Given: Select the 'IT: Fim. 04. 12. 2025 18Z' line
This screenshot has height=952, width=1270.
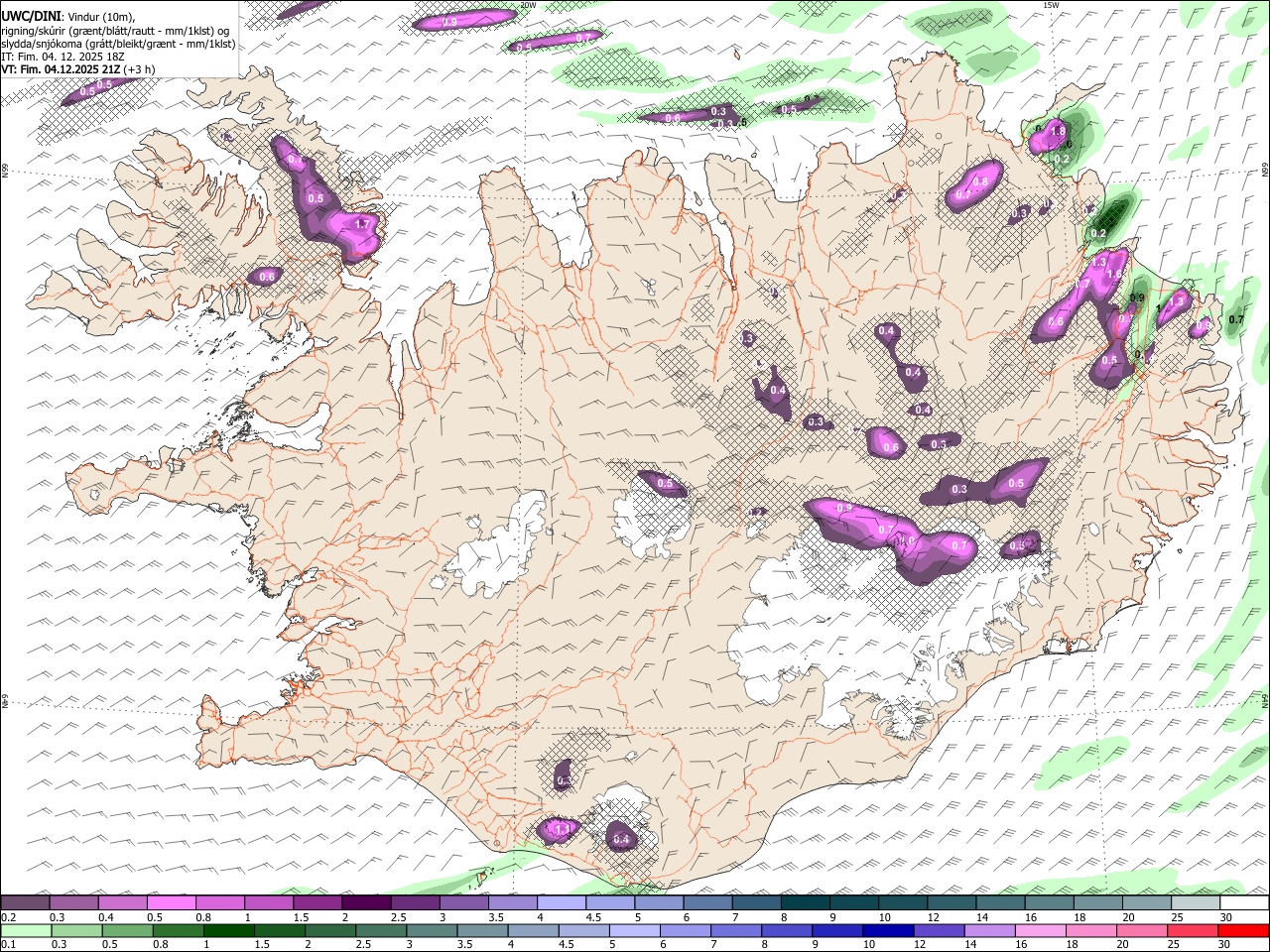Looking at the screenshot, I should [x=63, y=57].
